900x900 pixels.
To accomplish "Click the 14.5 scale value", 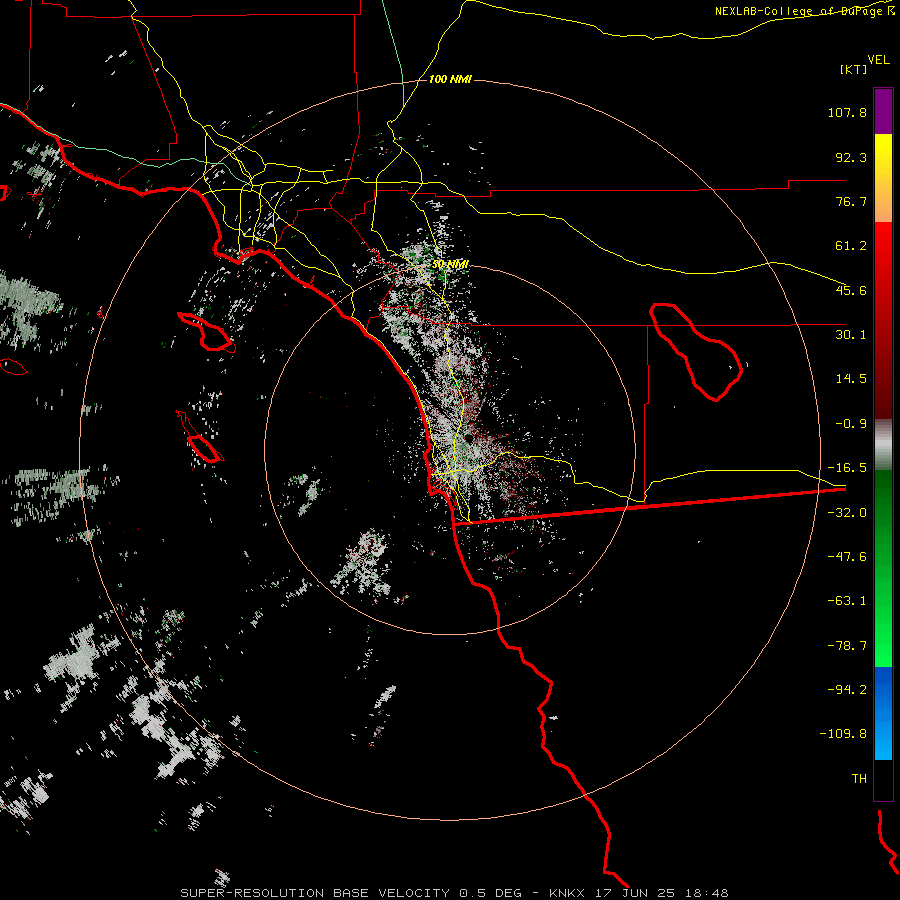I will 851,379.
